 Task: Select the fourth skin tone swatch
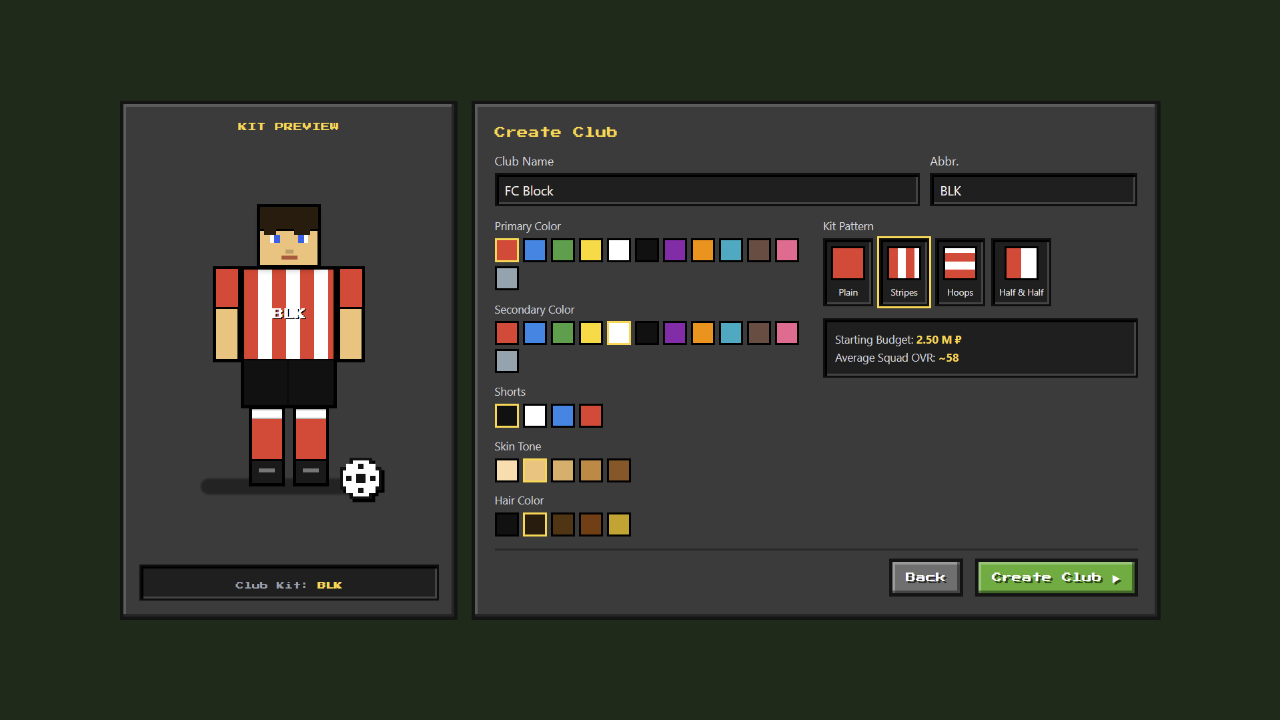pos(591,470)
